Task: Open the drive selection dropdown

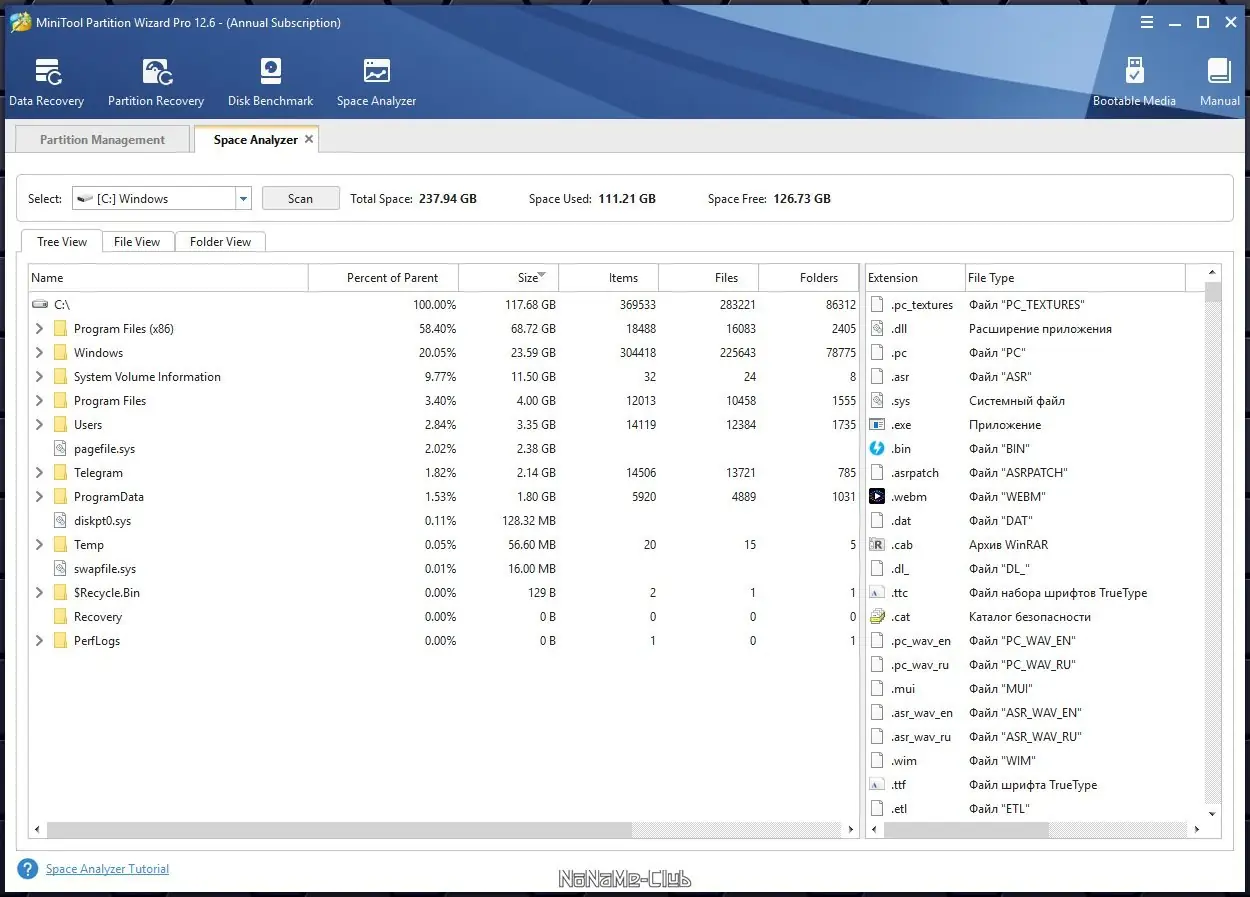Action: [x=243, y=199]
